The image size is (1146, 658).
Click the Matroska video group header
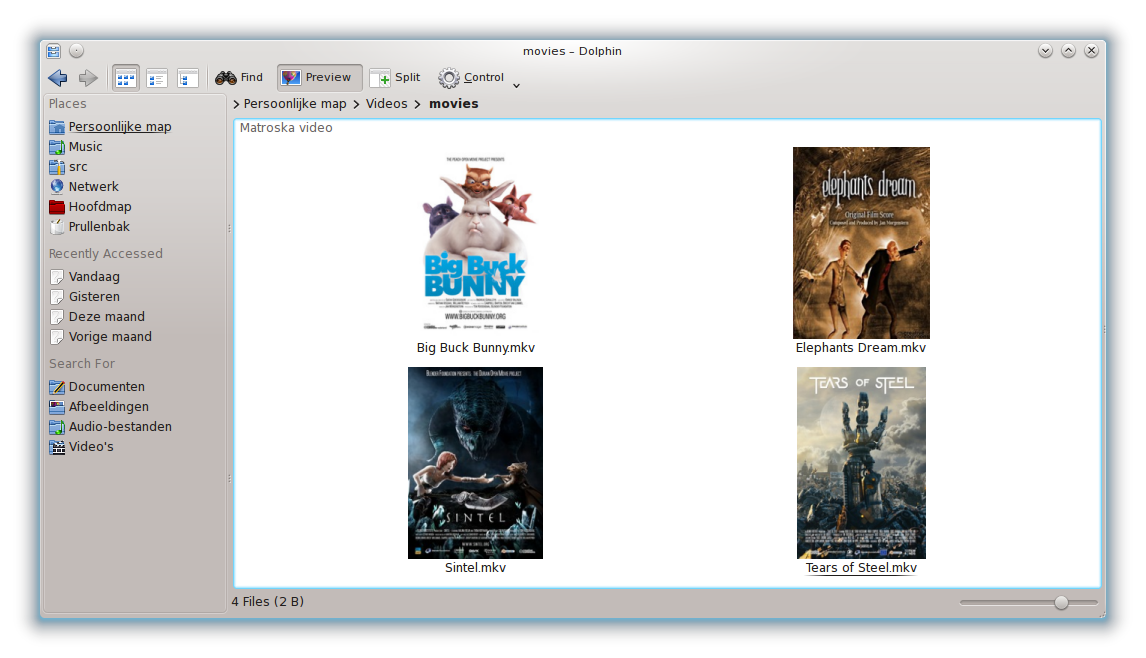tap(286, 128)
